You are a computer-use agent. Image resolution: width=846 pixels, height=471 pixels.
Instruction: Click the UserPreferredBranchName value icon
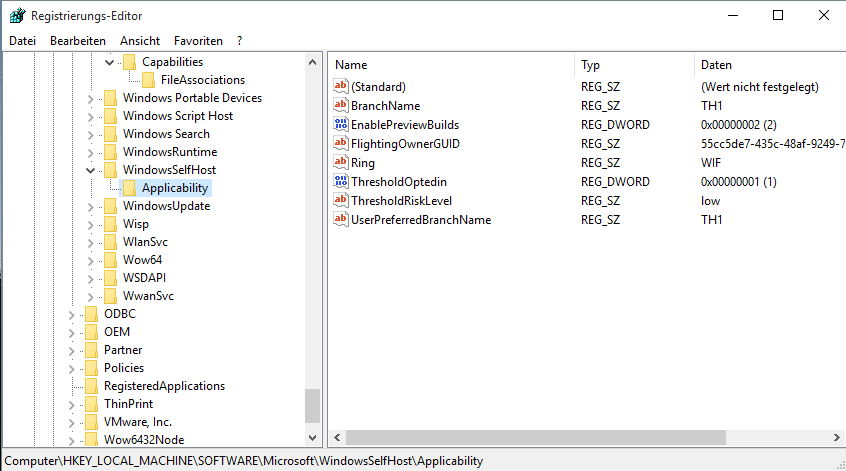coord(341,220)
